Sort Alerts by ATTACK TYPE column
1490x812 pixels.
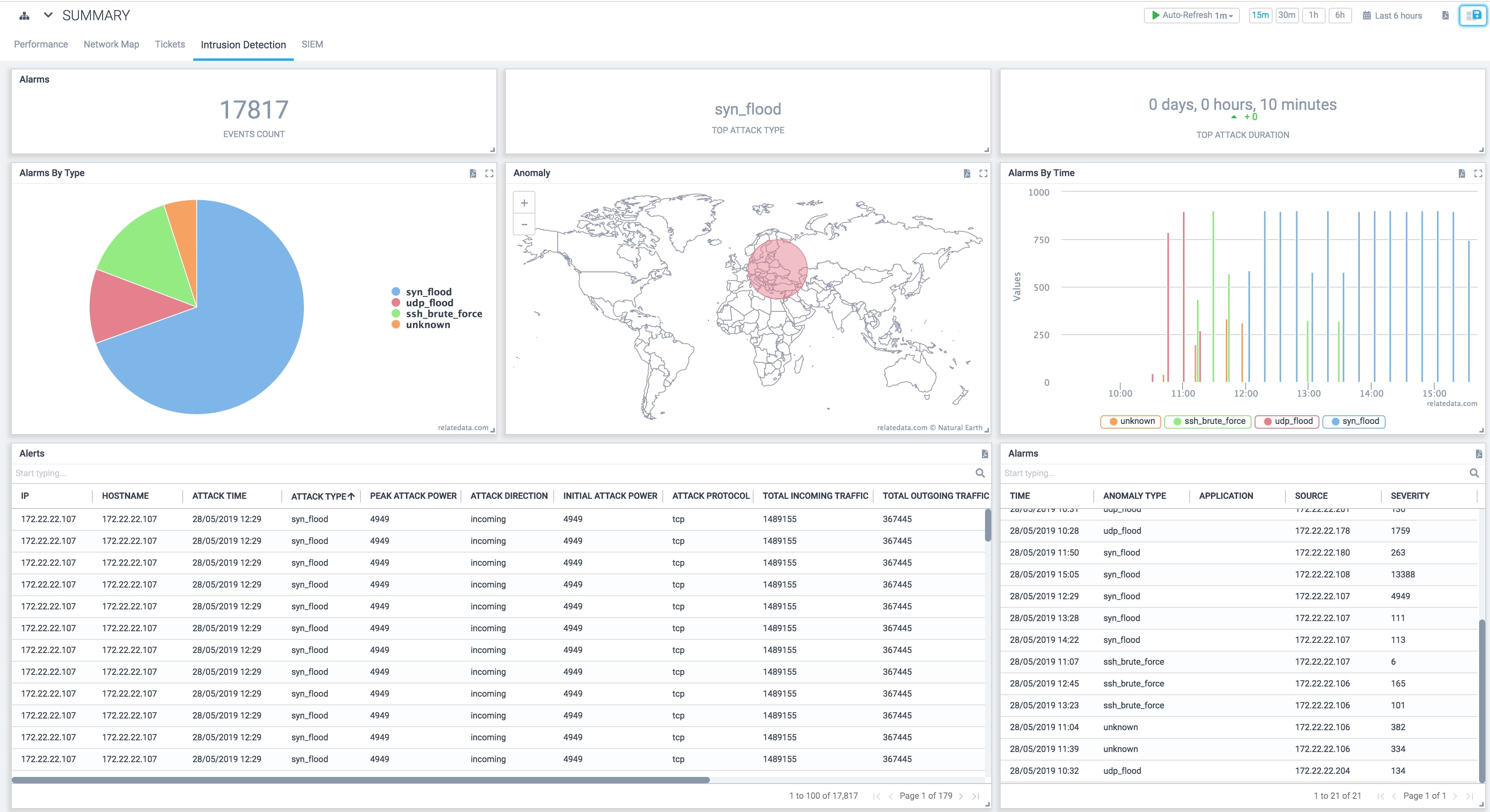(323, 496)
